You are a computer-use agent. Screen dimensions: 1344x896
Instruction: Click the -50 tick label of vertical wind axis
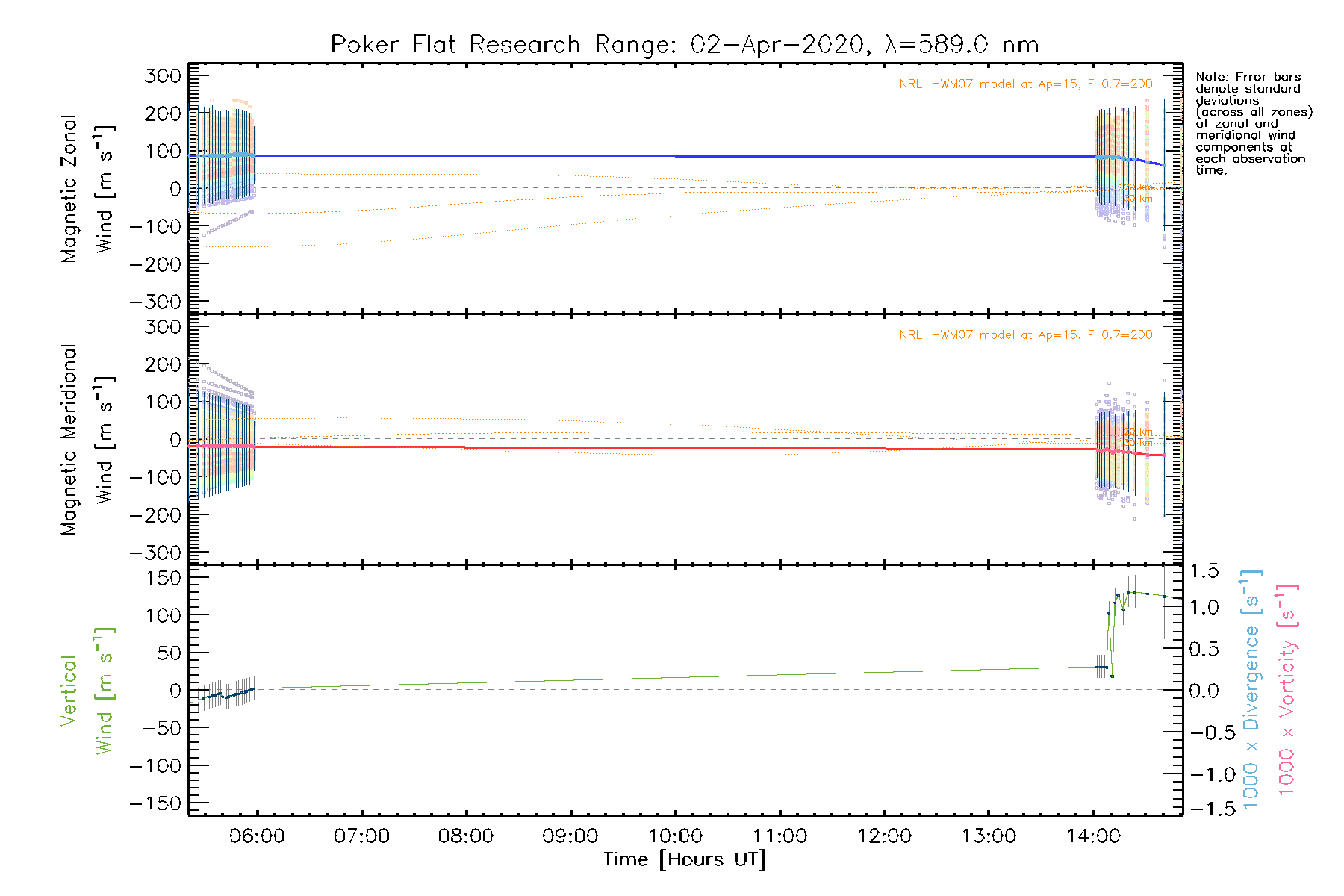[x=161, y=729]
